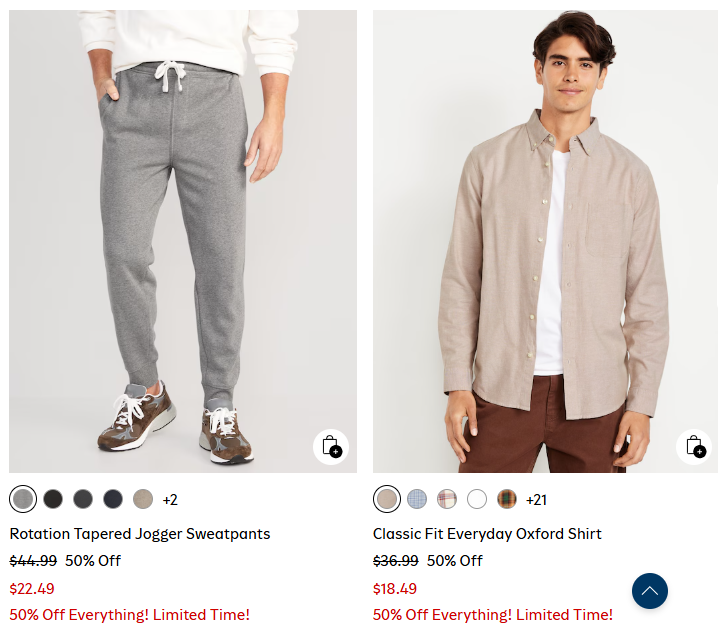Quick add the Jogger Sweatpants to bag

click(x=331, y=447)
